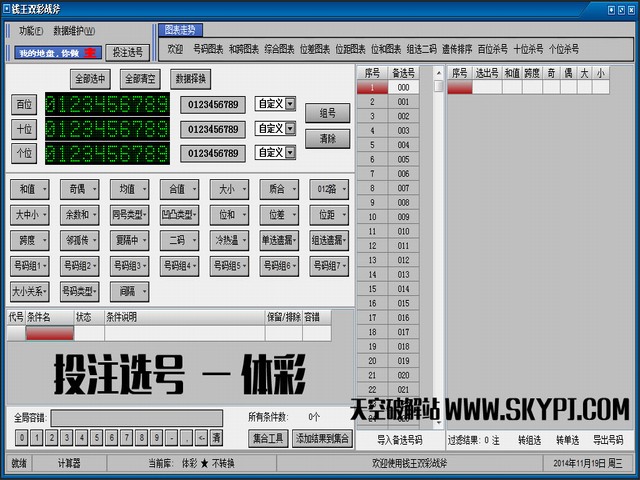Click the 清除 button
Image resolution: width=640 pixels, height=480 pixels.
[x=327, y=138]
